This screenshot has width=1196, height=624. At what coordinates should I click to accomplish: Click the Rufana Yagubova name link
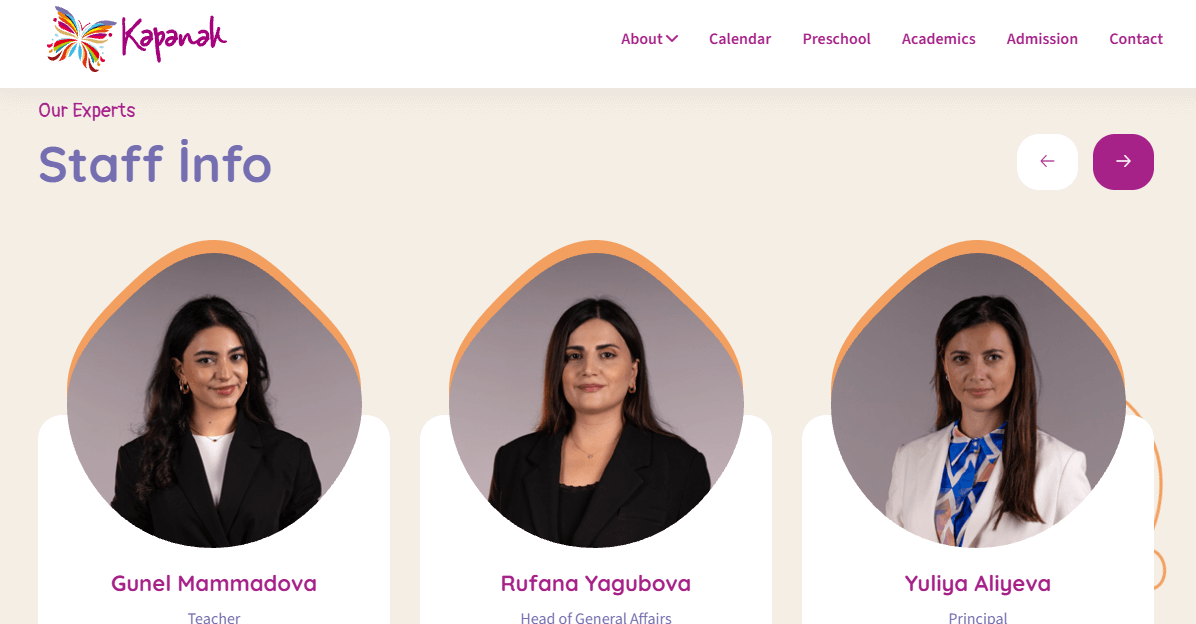[x=596, y=584]
